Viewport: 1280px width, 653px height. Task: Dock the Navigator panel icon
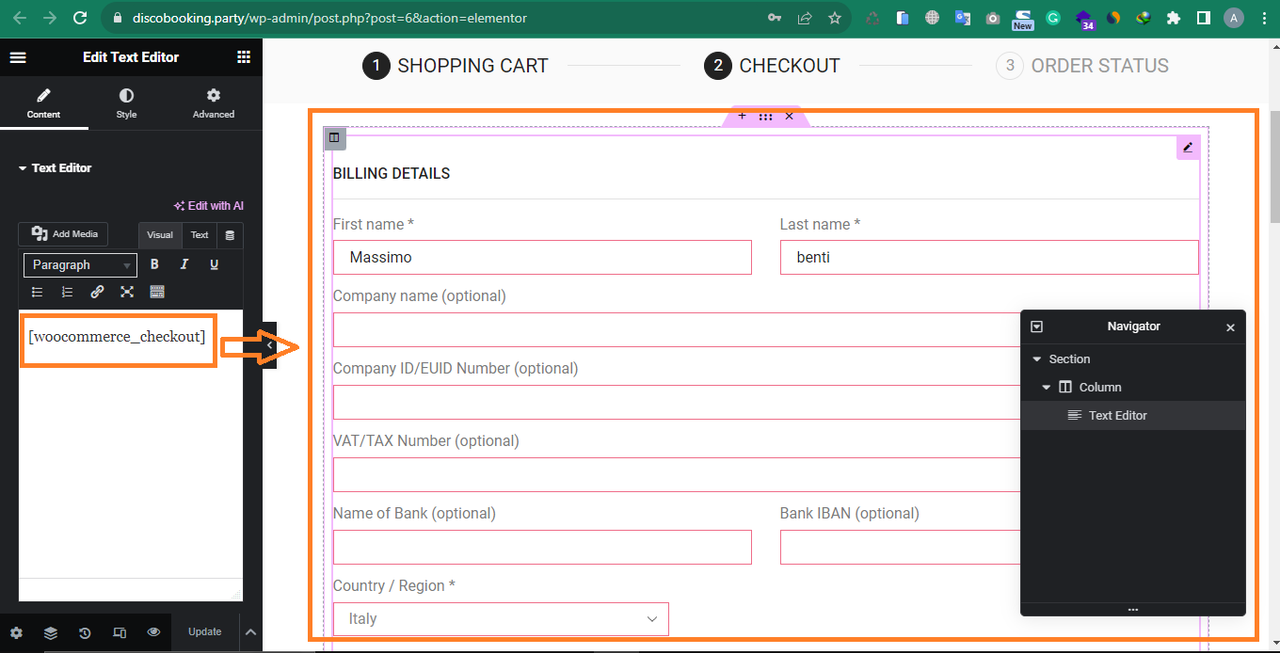coord(1037,327)
